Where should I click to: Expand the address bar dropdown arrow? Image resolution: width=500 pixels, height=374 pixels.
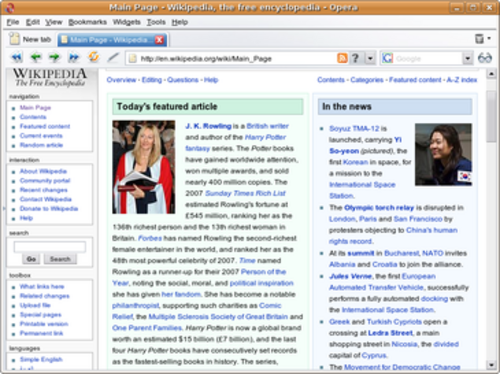tap(370, 59)
